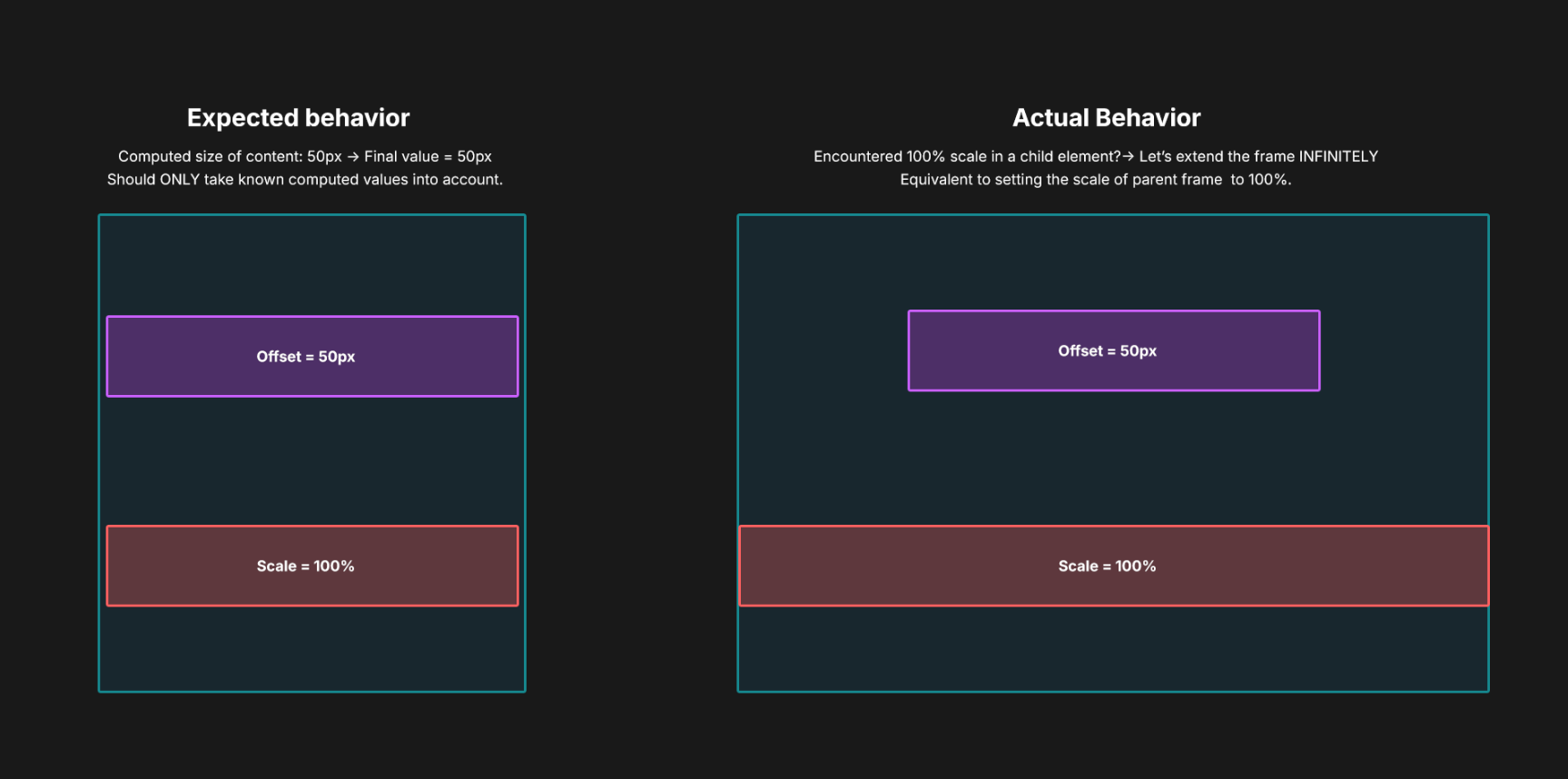Click empty space above Offset box in Expected frame
Image resolution: width=1568 pixels, height=779 pixels.
[x=312, y=265]
